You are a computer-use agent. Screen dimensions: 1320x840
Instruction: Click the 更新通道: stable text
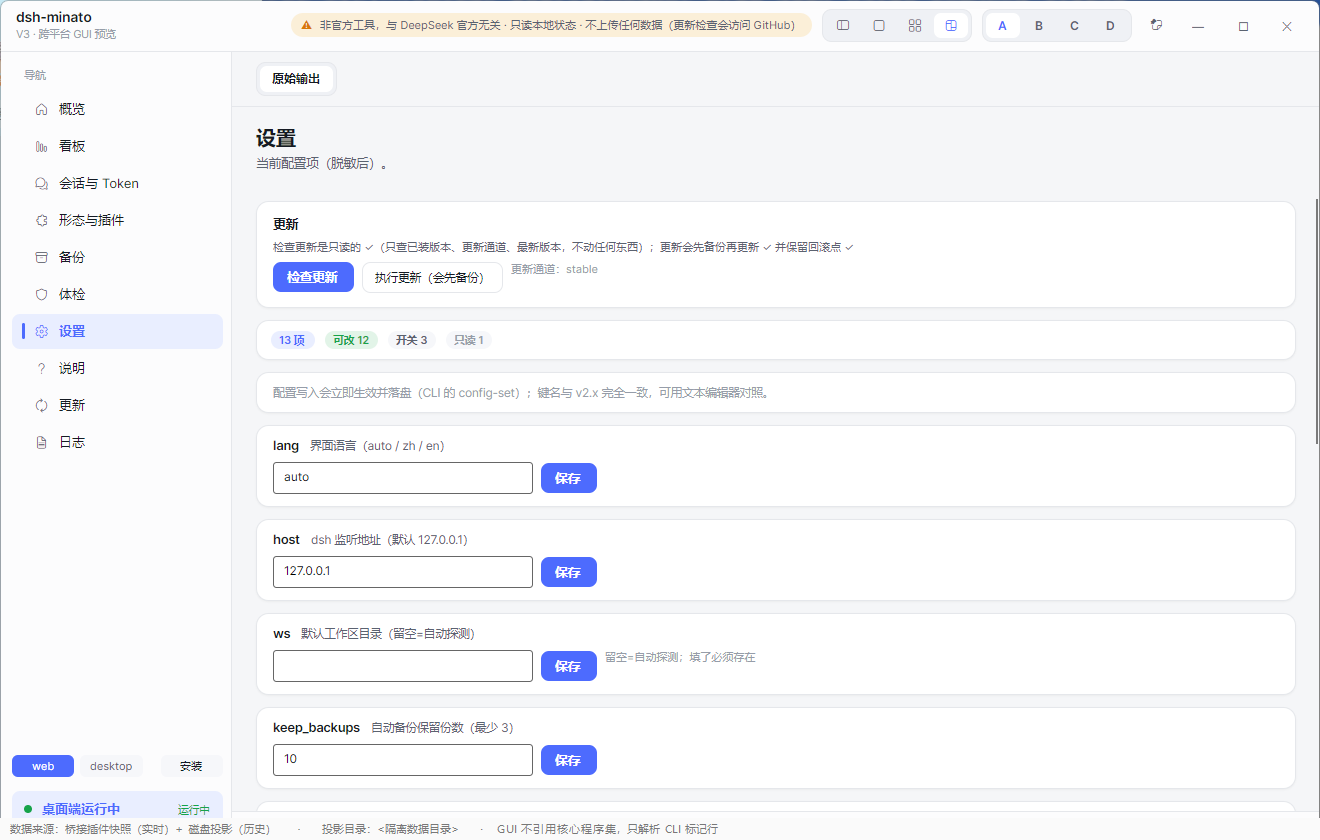(x=554, y=269)
